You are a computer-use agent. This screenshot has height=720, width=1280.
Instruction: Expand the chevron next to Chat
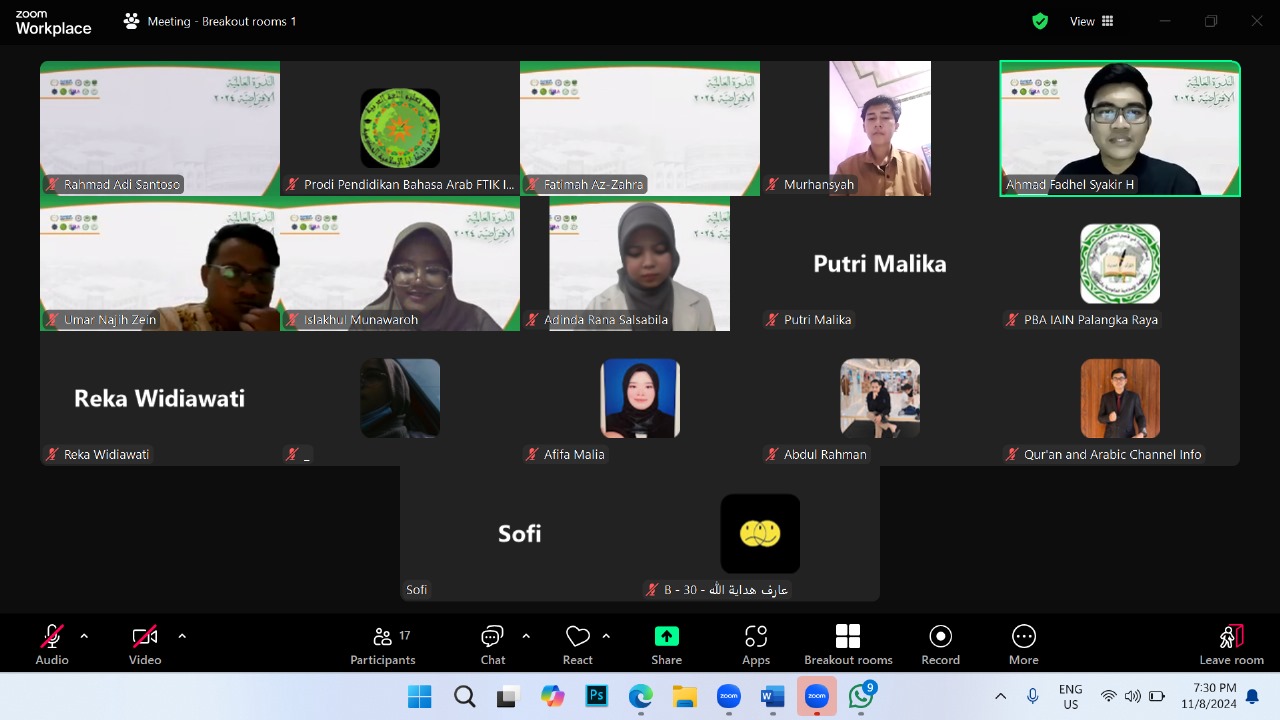[526, 636]
